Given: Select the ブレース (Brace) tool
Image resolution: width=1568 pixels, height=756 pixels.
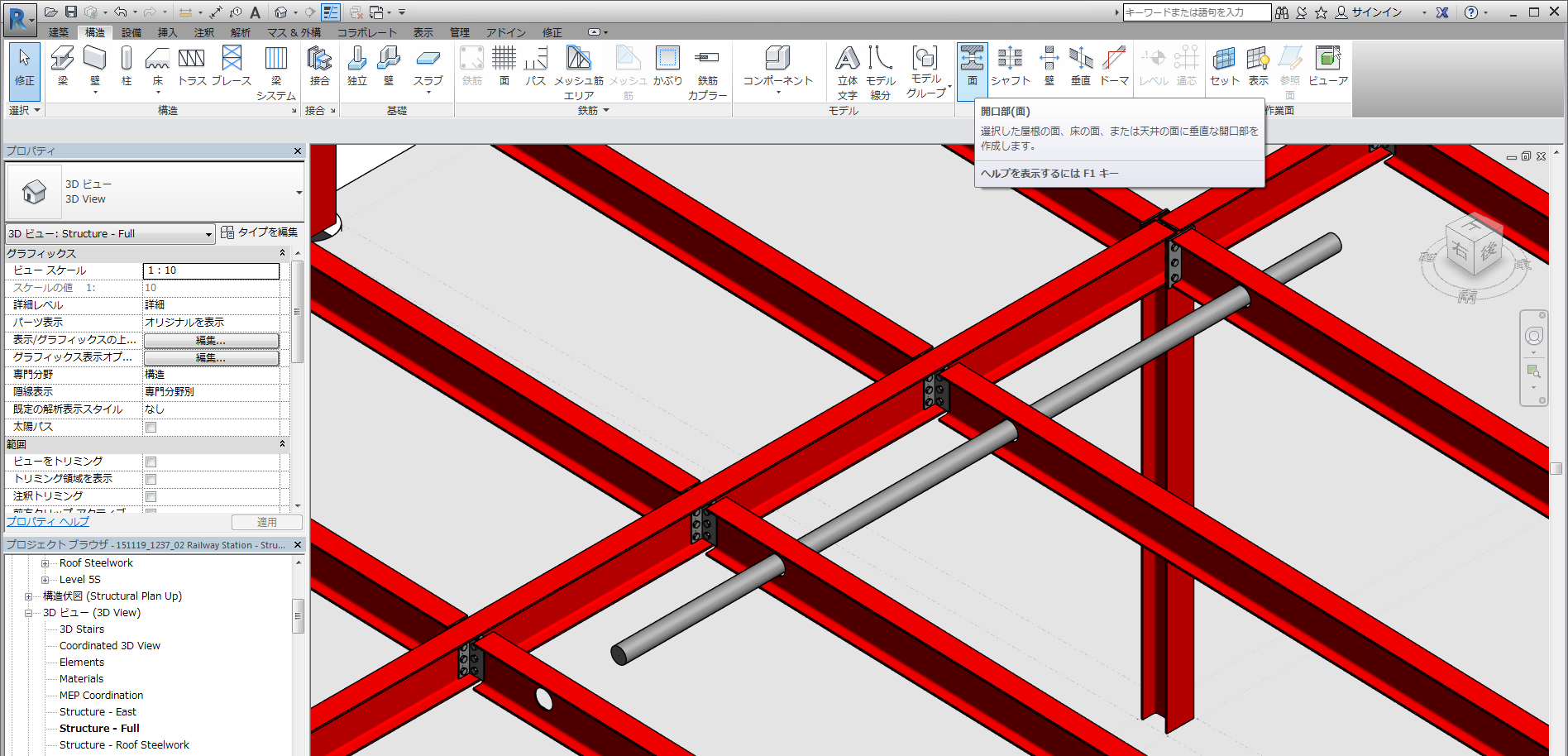Looking at the screenshot, I should coord(232,66).
